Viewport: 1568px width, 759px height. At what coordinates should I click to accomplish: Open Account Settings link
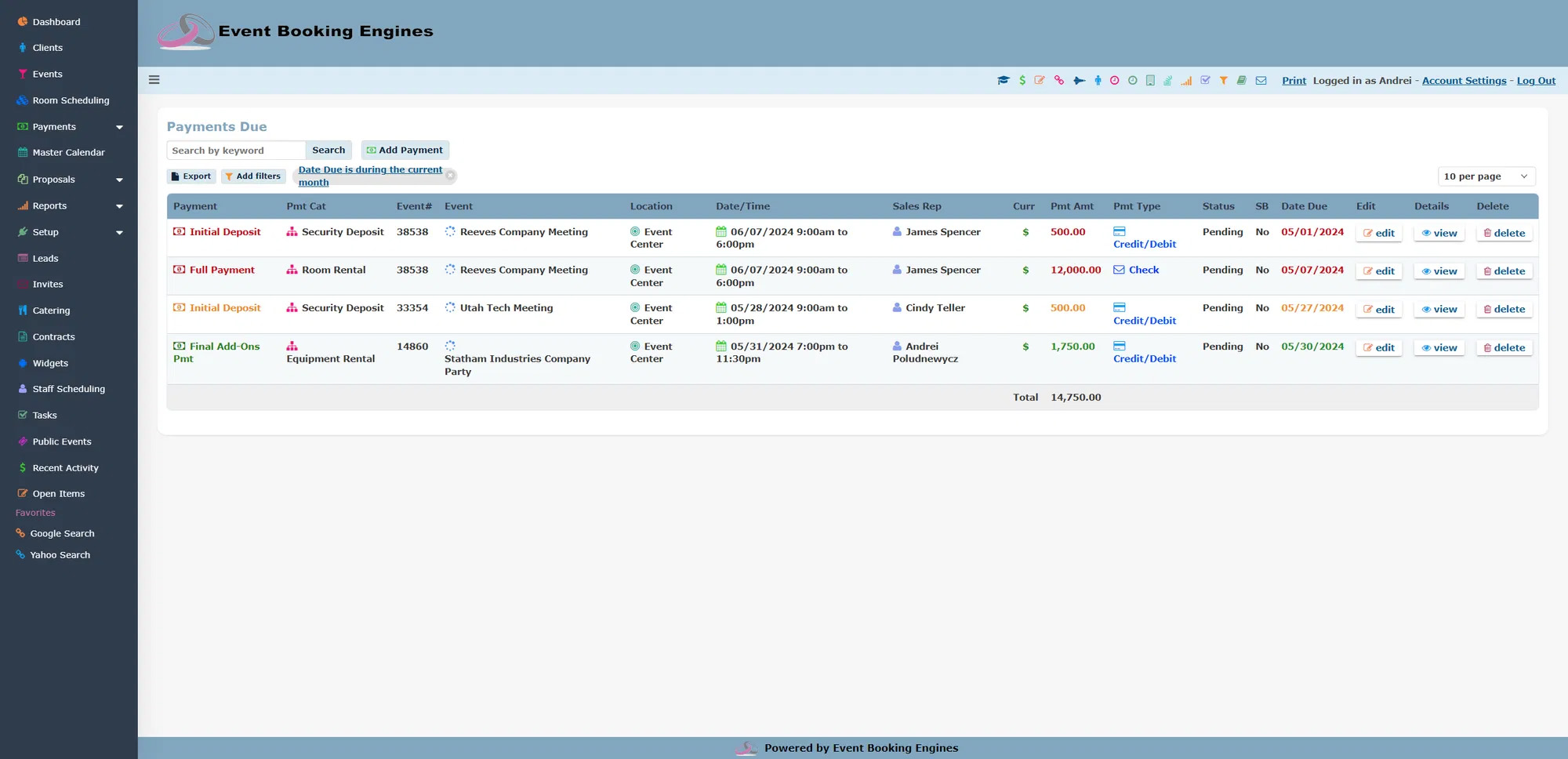1463,80
